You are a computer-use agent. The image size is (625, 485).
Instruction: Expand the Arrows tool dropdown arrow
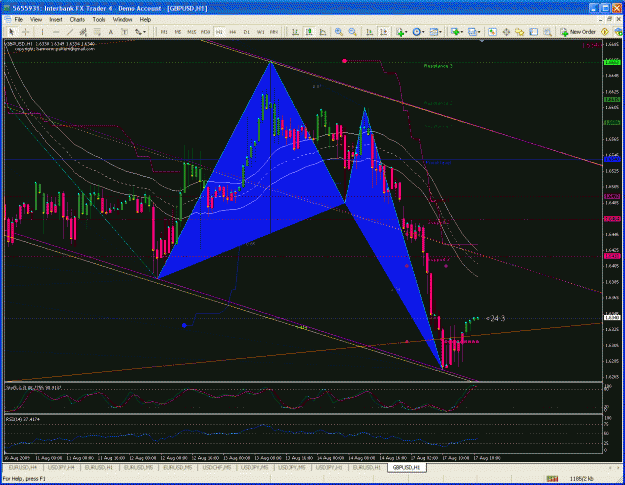(144, 32)
